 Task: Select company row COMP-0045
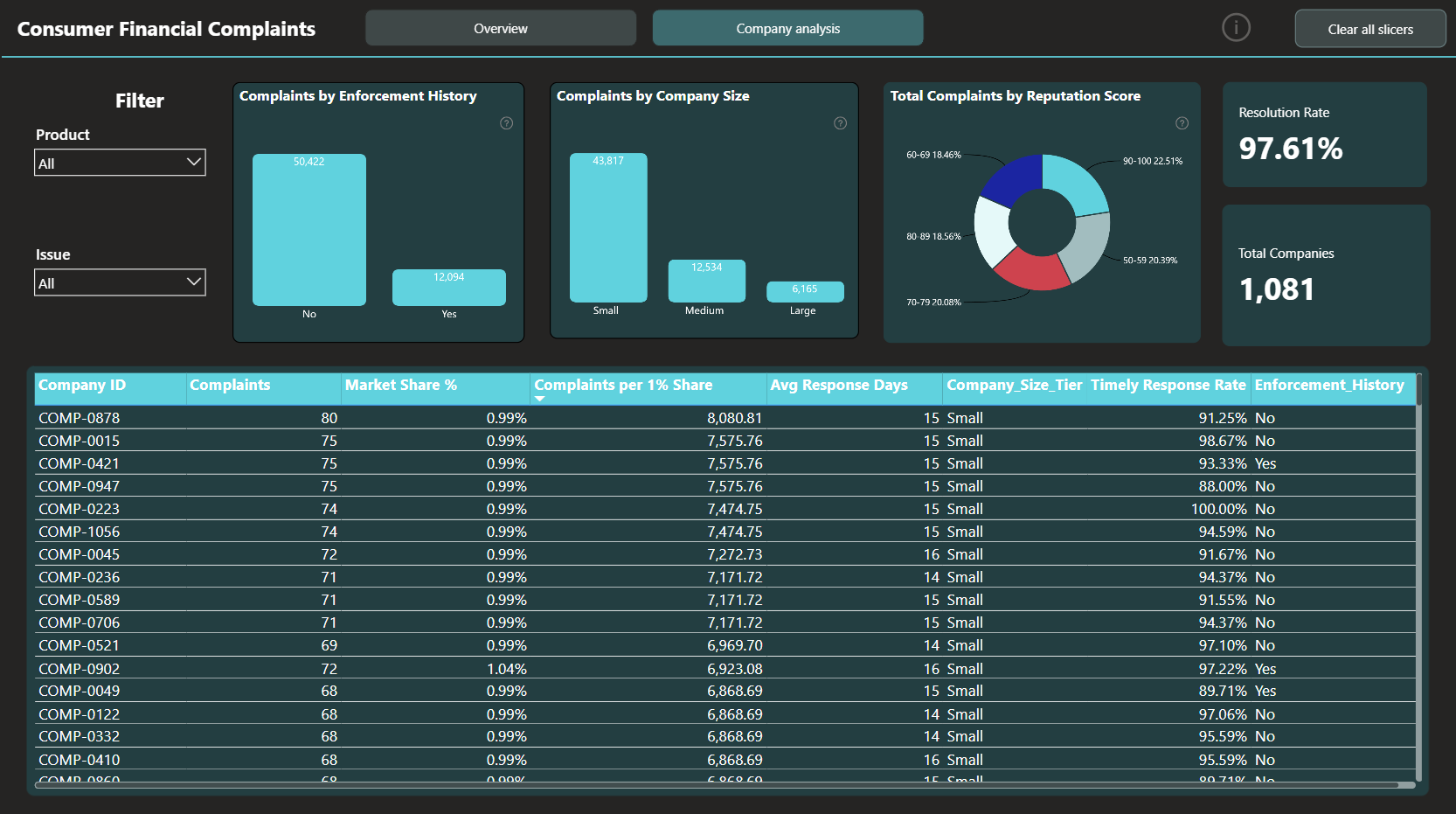tap(725, 554)
